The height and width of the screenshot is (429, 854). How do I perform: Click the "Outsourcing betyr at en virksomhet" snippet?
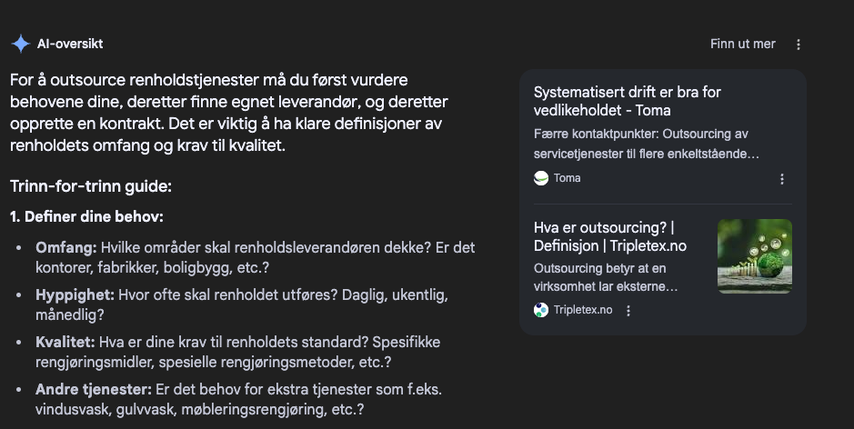point(606,277)
